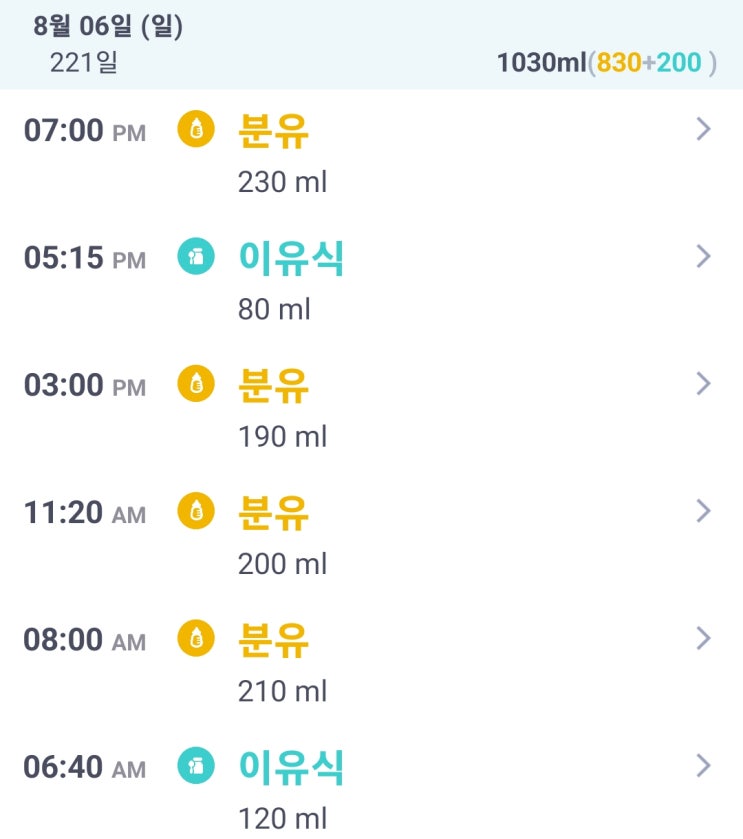This screenshot has width=743, height=839.
Task: Tap the chevron for 08:00 AM feeding
Action: tap(703, 638)
